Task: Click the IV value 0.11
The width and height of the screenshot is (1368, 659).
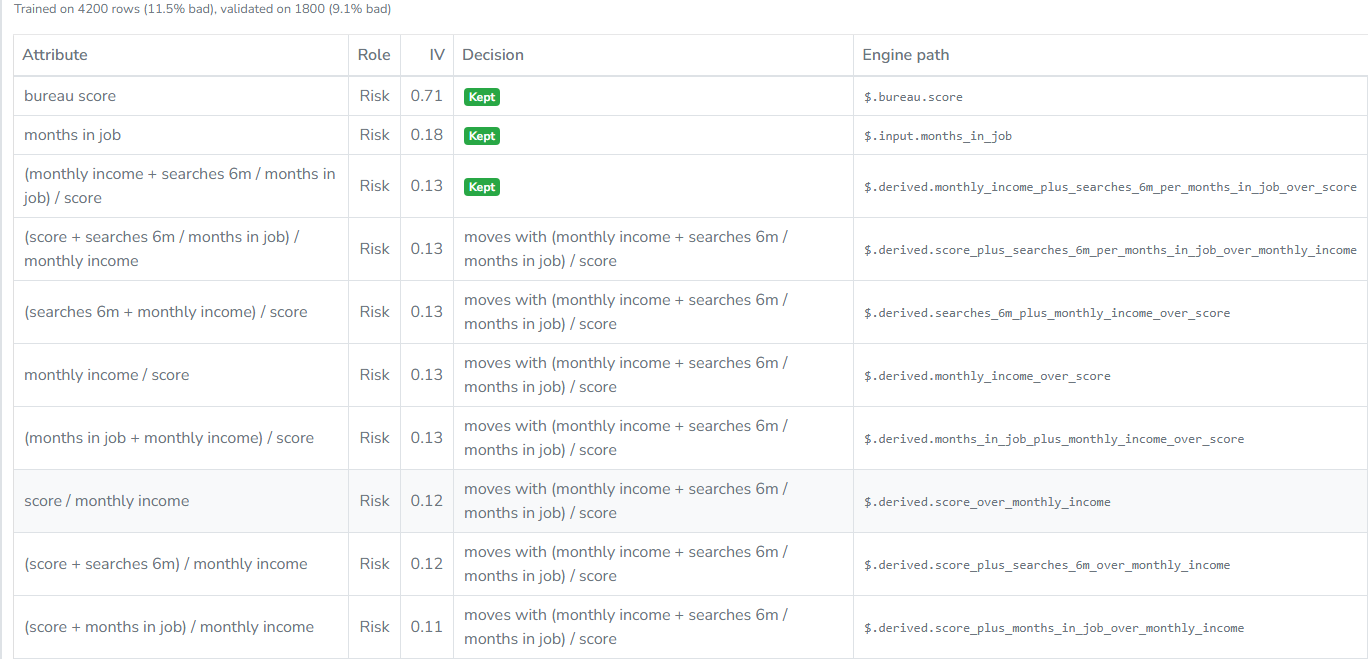Action: (427, 627)
